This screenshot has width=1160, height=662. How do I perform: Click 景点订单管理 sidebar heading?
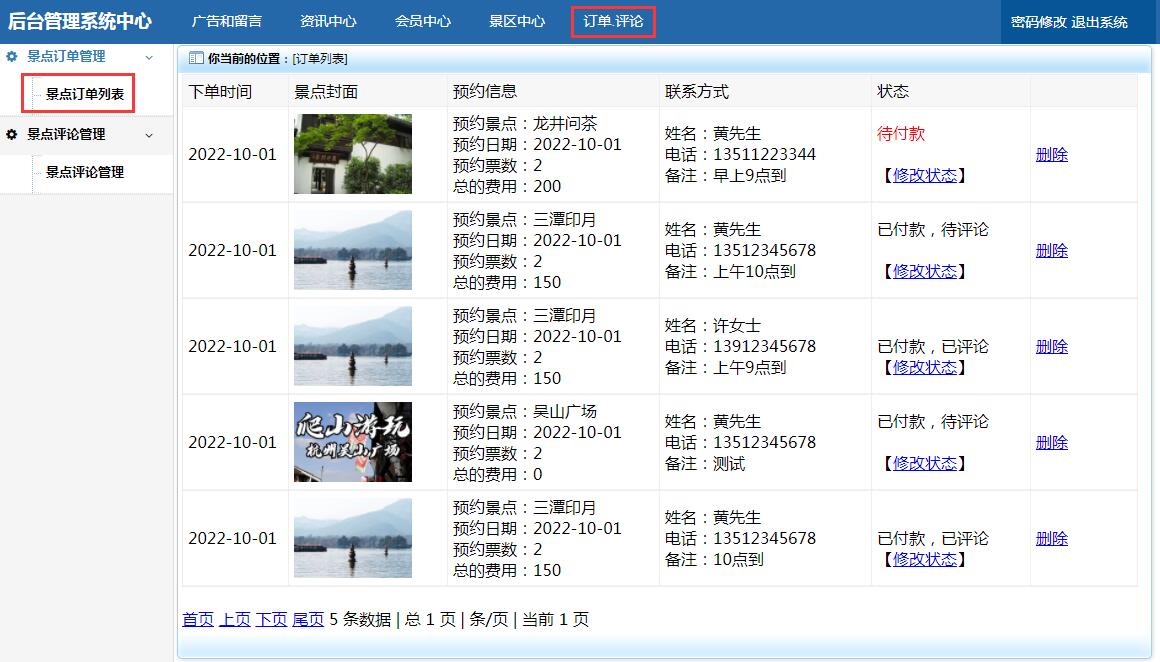[66, 56]
